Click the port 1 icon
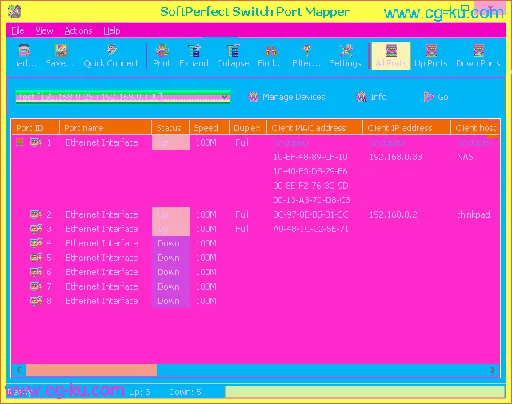 tap(36, 142)
